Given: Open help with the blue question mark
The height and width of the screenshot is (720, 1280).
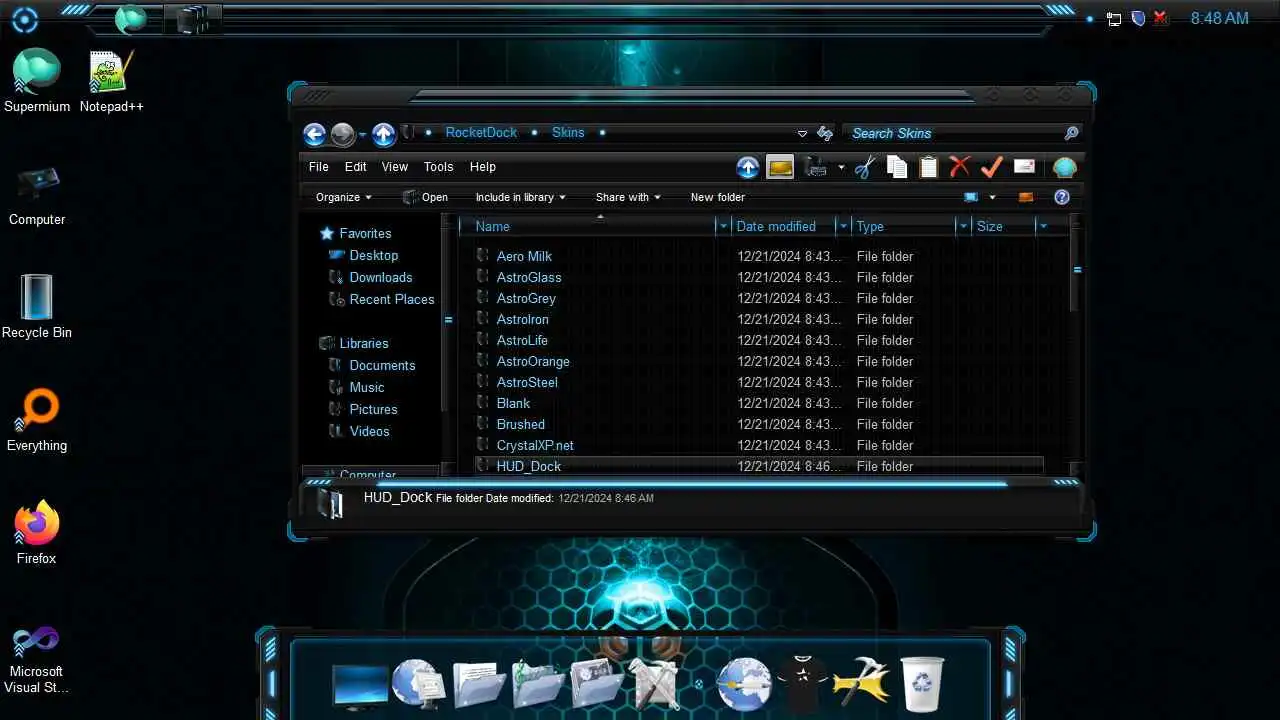Looking at the screenshot, I should tap(1062, 197).
